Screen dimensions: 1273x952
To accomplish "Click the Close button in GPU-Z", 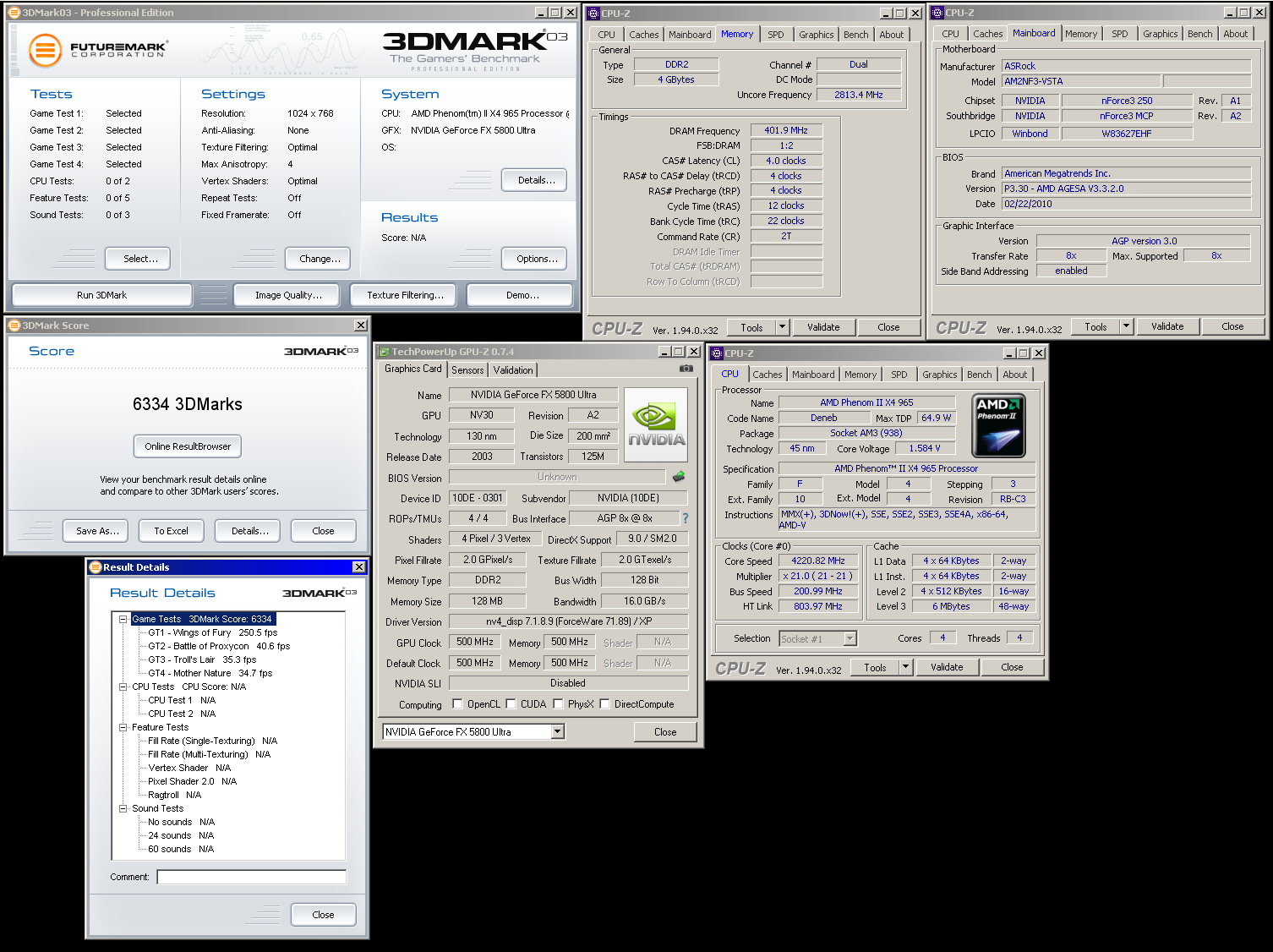I will (x=665, y=732).
